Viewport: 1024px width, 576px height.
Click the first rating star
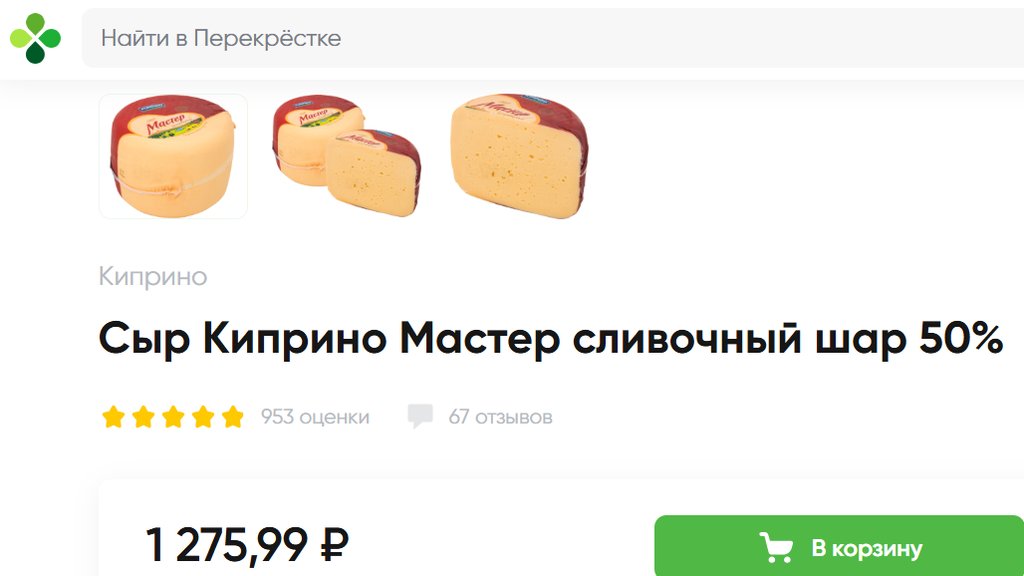(114, 417)
